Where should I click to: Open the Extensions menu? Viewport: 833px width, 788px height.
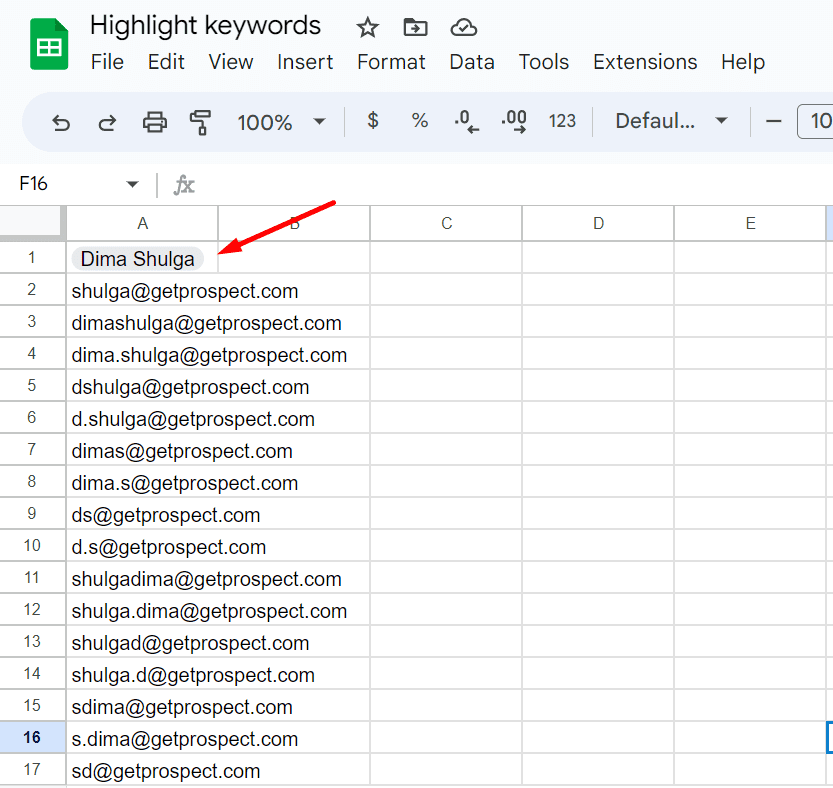click(645, 62)
